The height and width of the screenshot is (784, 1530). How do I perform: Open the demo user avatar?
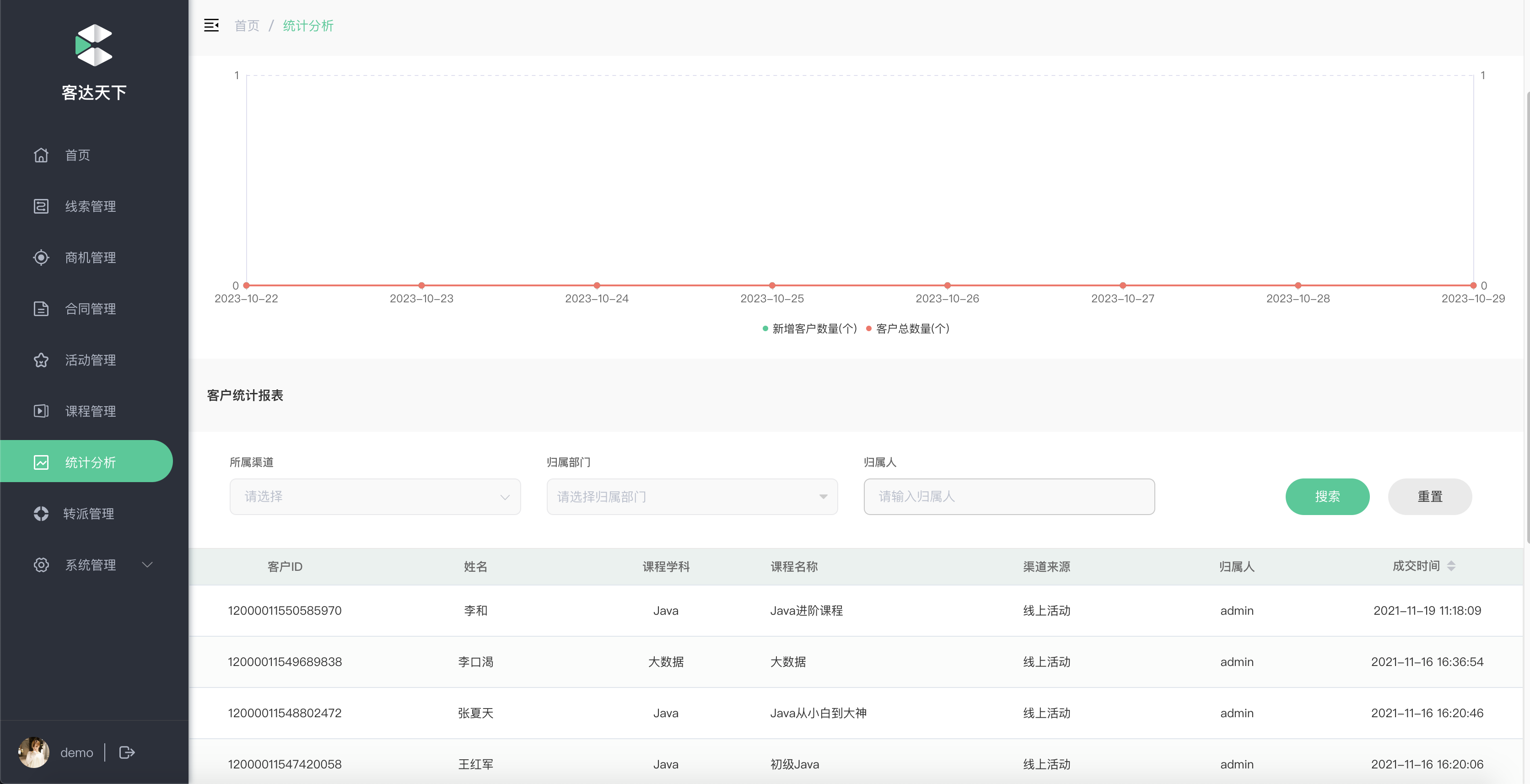tap(34, 752)
